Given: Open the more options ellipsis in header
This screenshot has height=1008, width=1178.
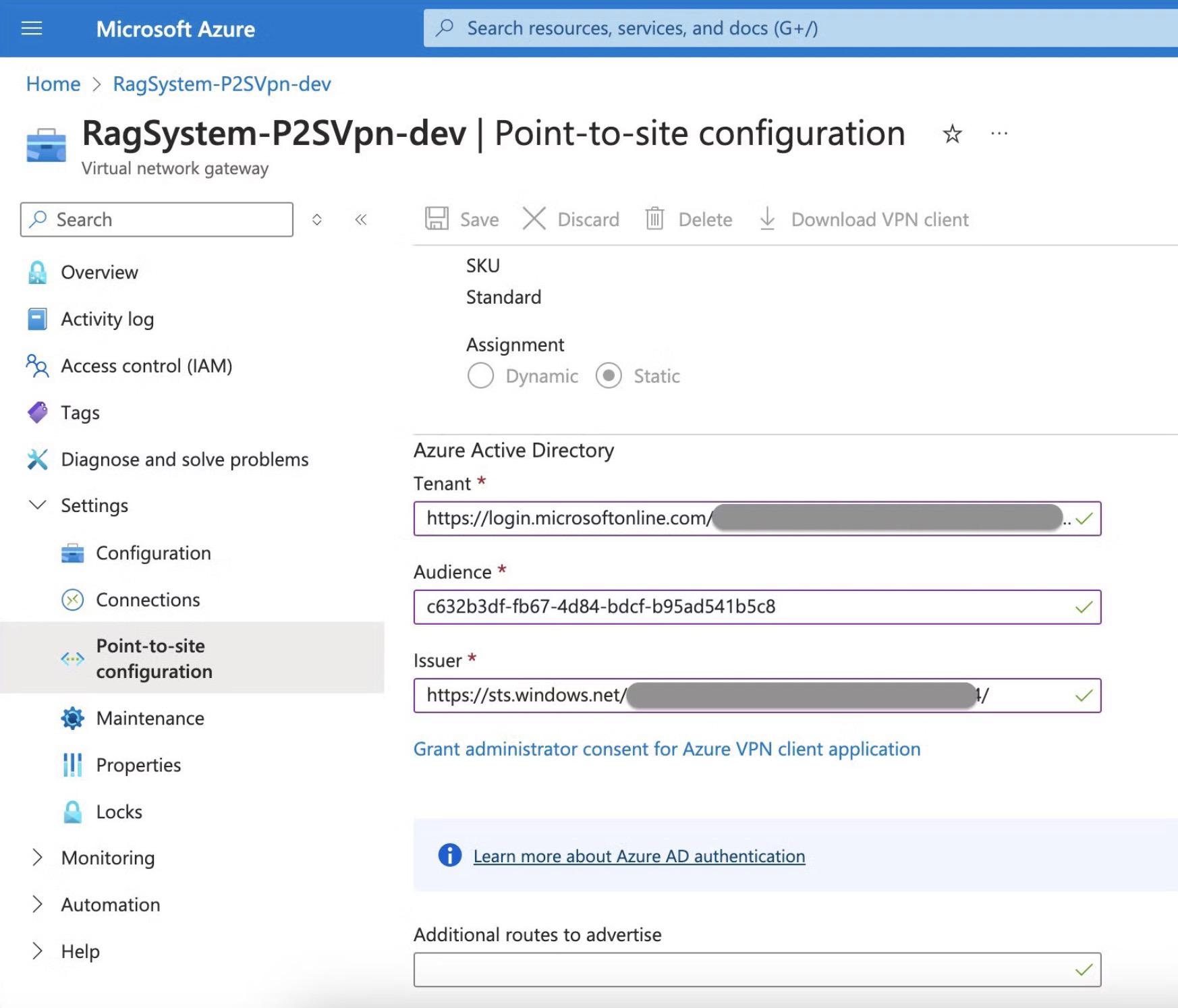Looking at the screenshot, I should [999, 134].
